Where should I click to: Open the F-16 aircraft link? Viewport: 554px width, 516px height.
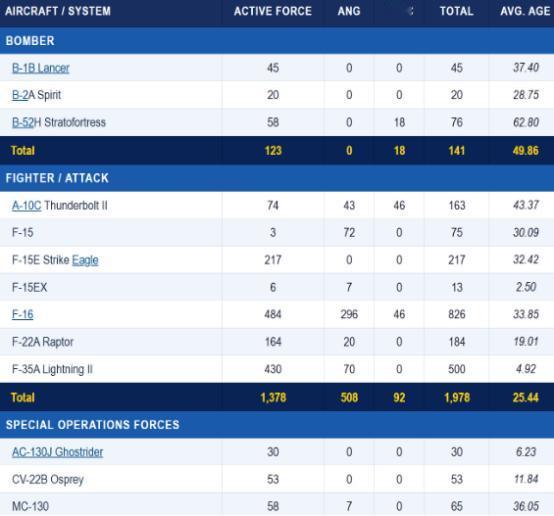pyautogui.click(x=23, y=314)
